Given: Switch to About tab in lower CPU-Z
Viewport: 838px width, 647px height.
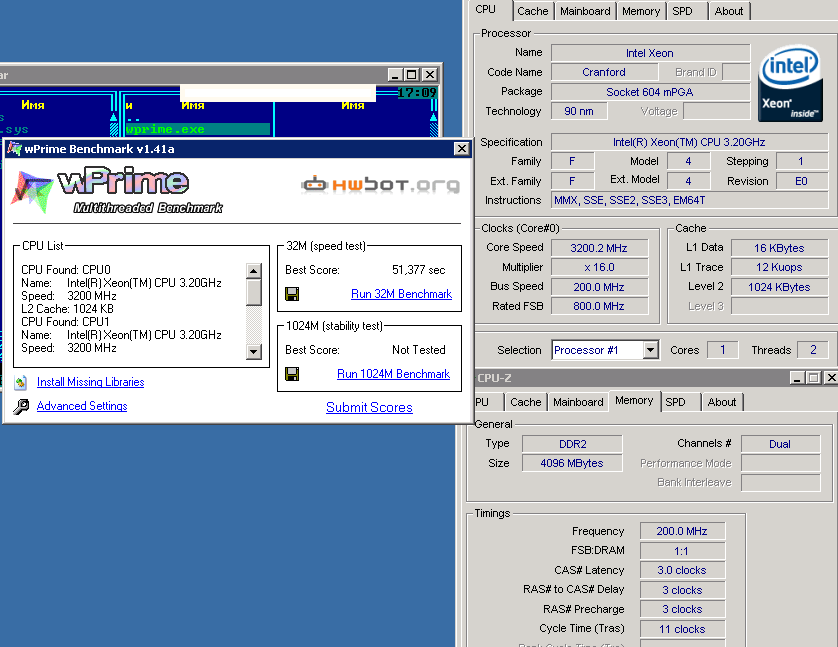Looking at the screenshot, I should [721, 402].
